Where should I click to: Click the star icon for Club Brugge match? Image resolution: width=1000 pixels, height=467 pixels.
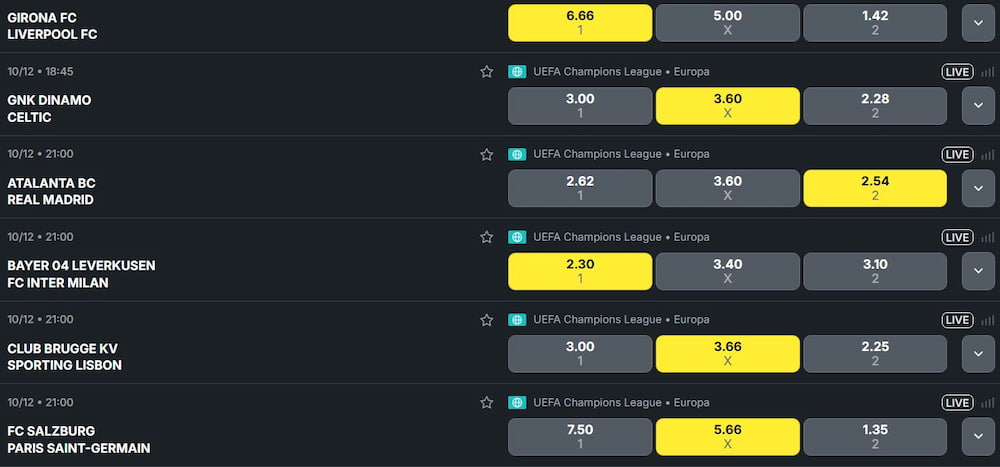click(x=487, y=320)
